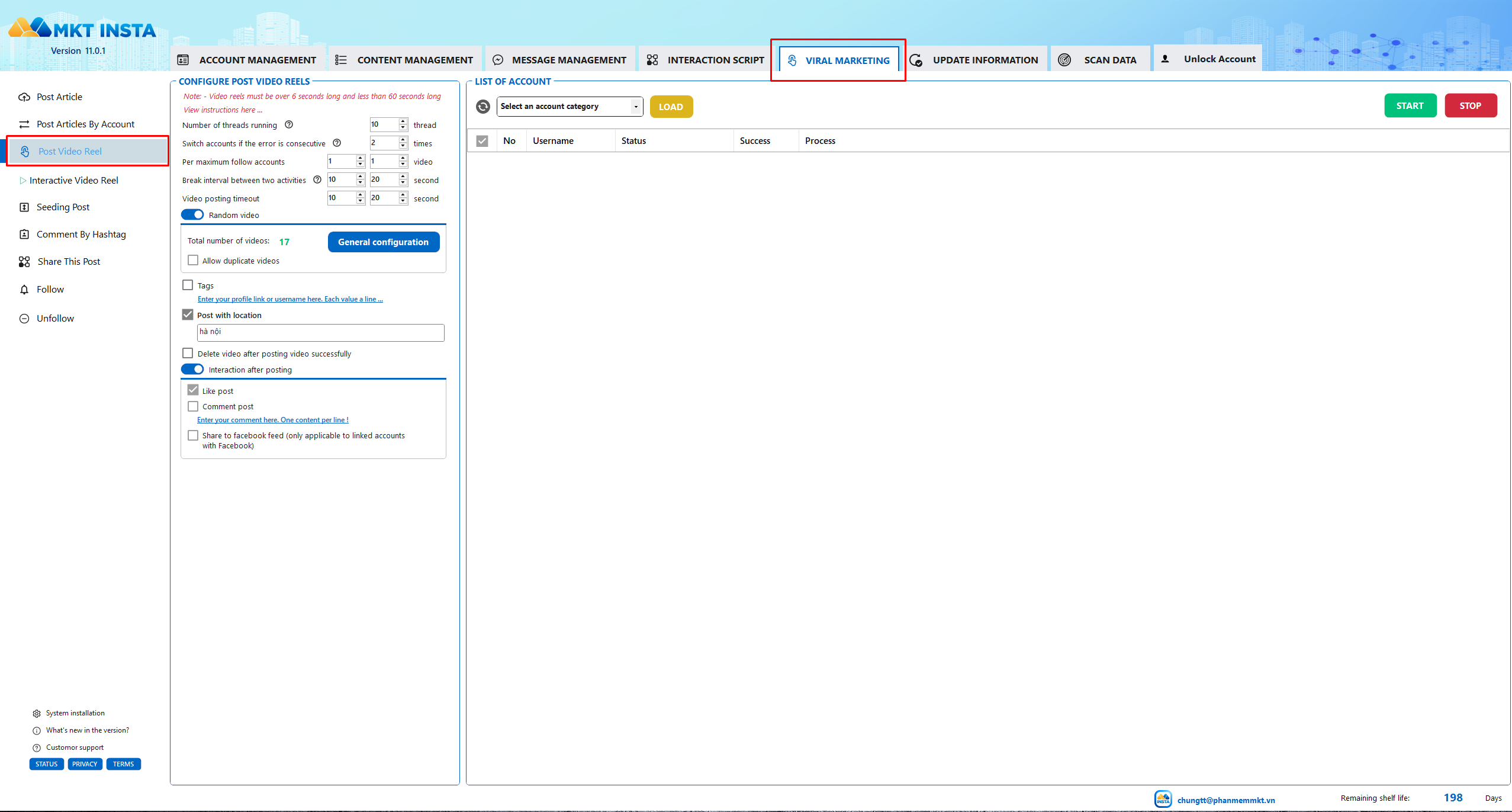Open the Message Management tab
This screenshot has width=1512, height=812.
tap(560, 59)
